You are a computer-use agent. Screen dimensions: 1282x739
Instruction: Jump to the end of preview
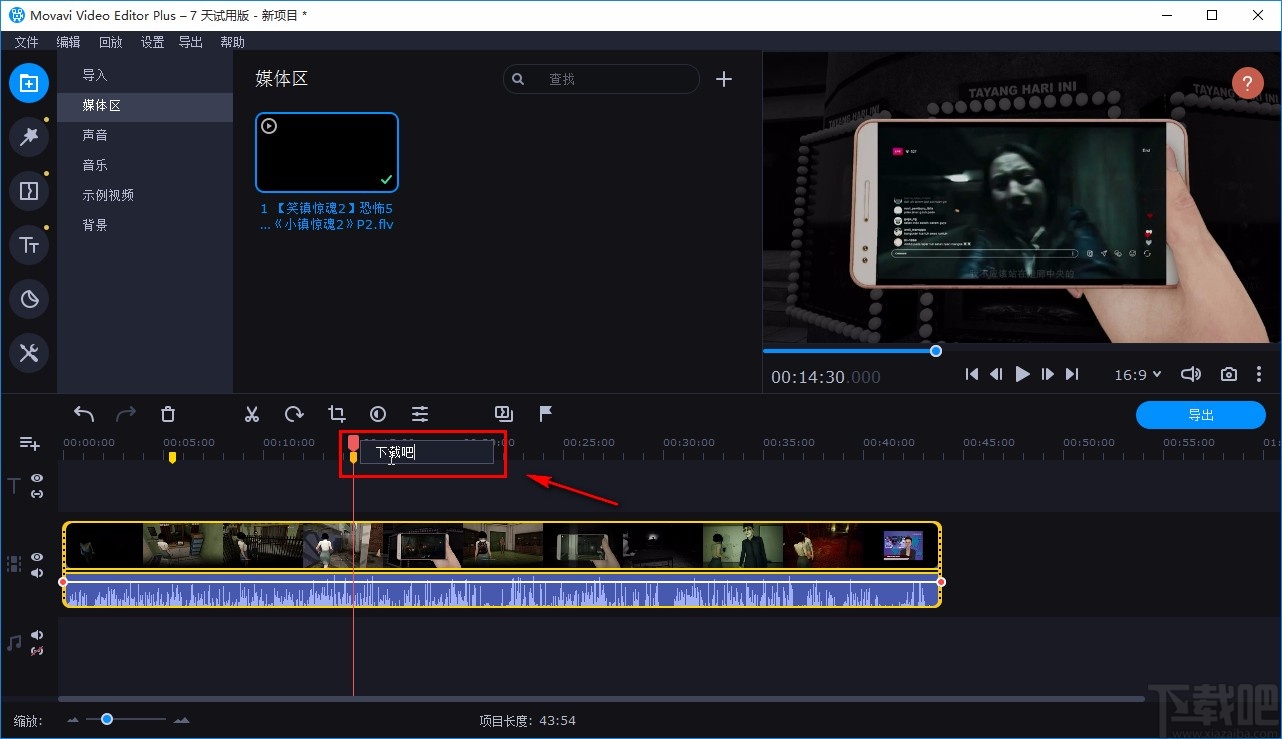click(1072, 374)
